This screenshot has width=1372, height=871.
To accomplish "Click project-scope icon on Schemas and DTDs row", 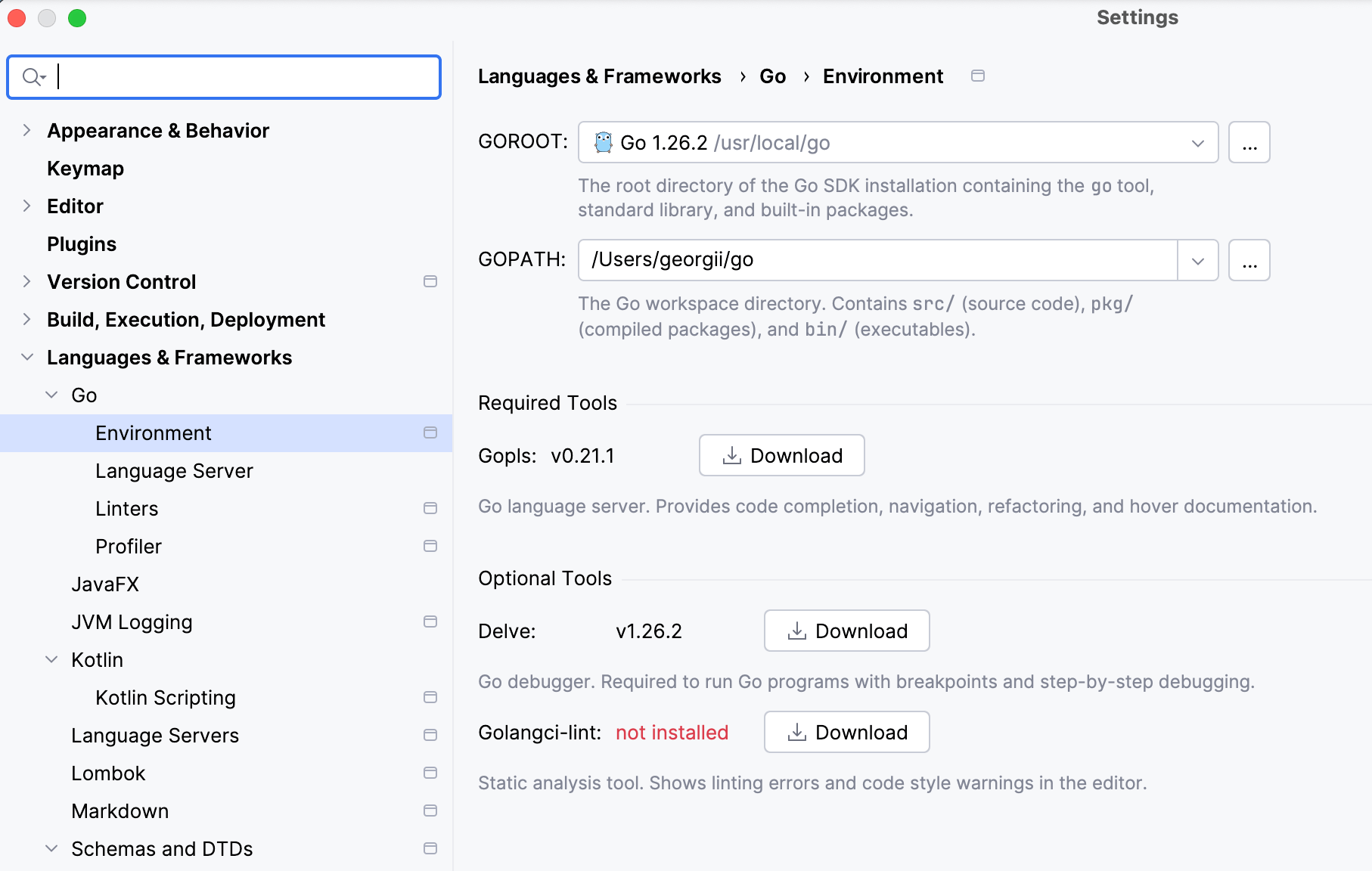I will [x=430, y=848].
